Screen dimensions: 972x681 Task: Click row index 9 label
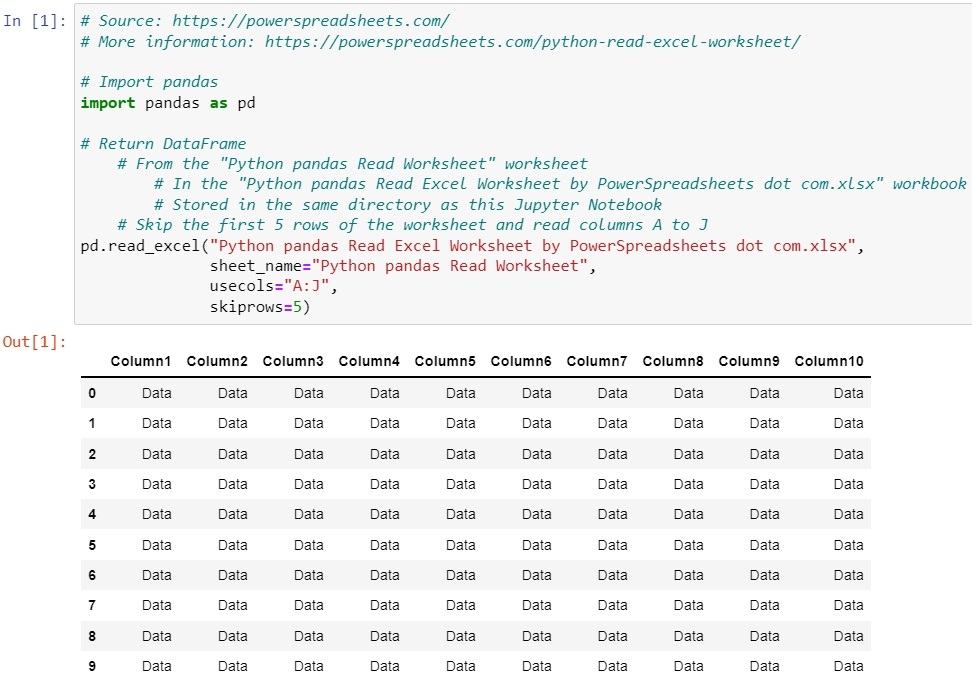pyautogui.click(x=92, y=666)
